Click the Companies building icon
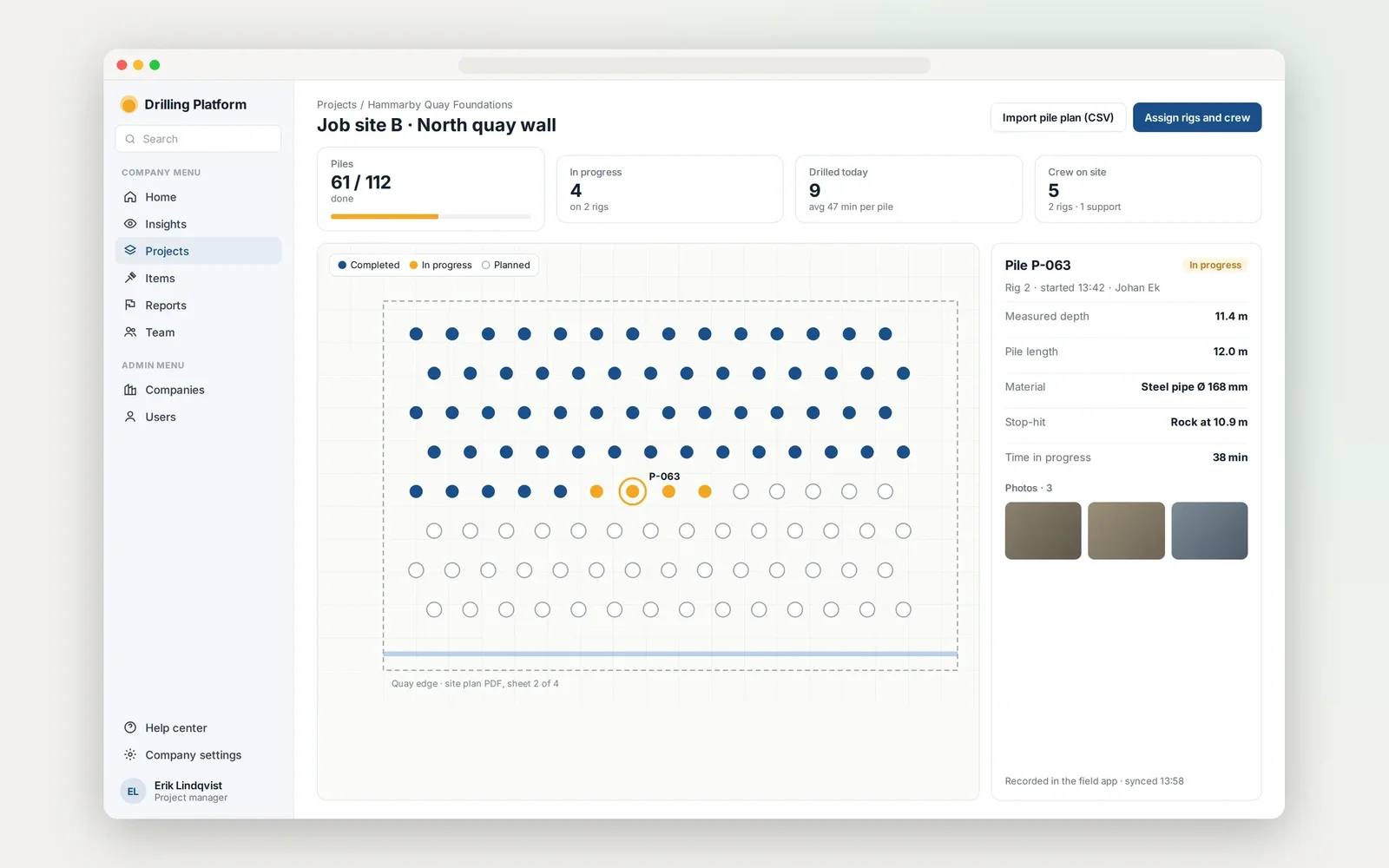Viewport: 1389px width, 868px height. (130, 390)
